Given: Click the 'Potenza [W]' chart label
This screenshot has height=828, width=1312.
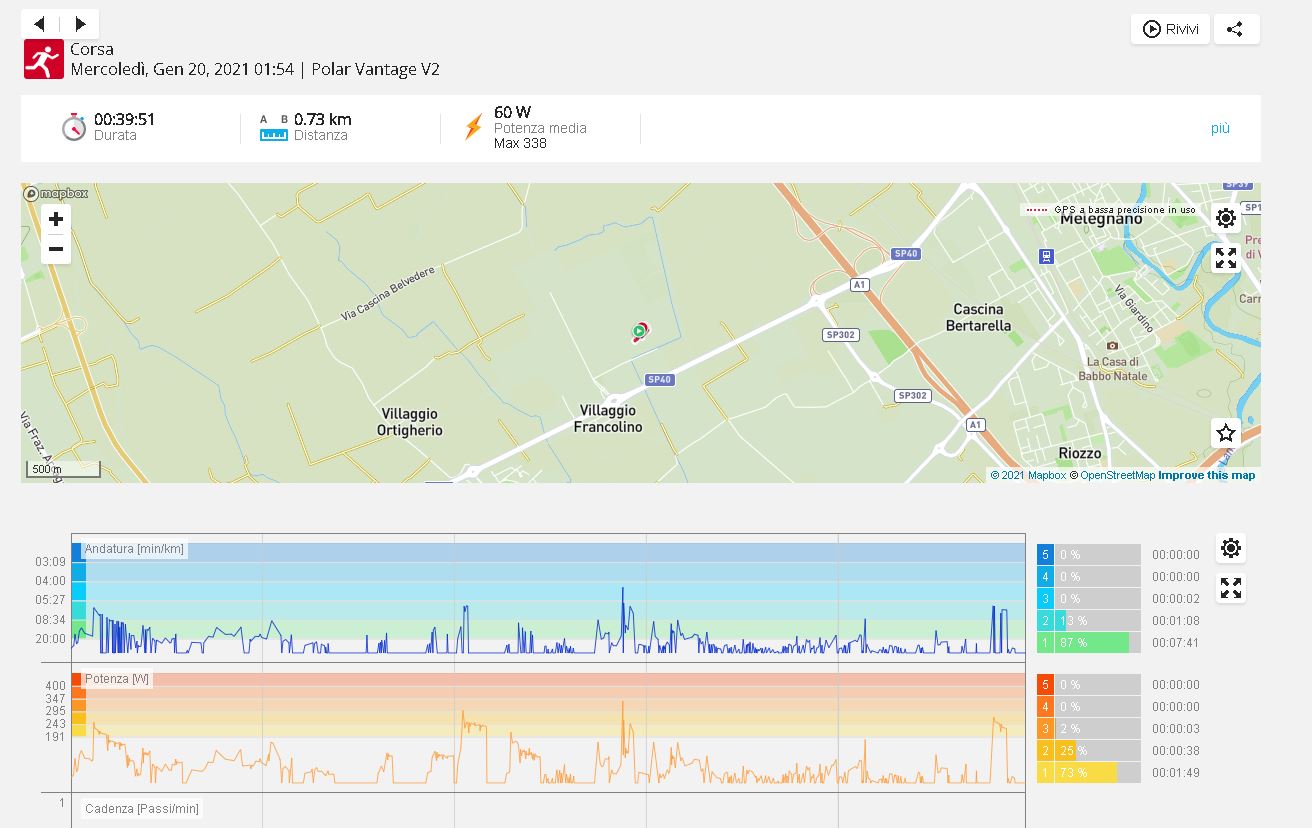Looking at the screenshot, I should pos(117,679).
